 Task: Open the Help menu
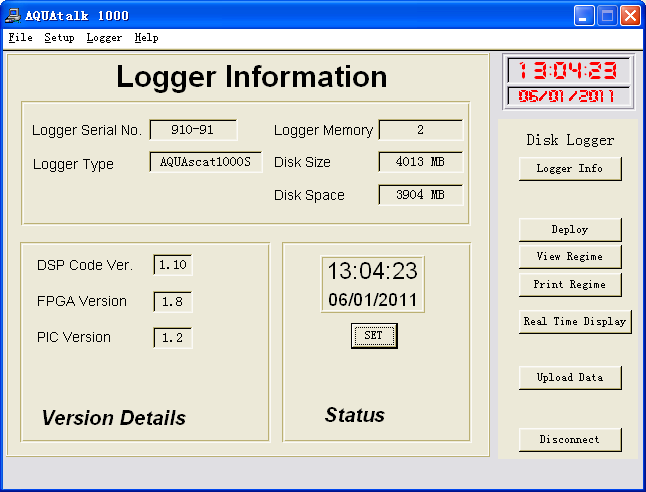[146, 38]
